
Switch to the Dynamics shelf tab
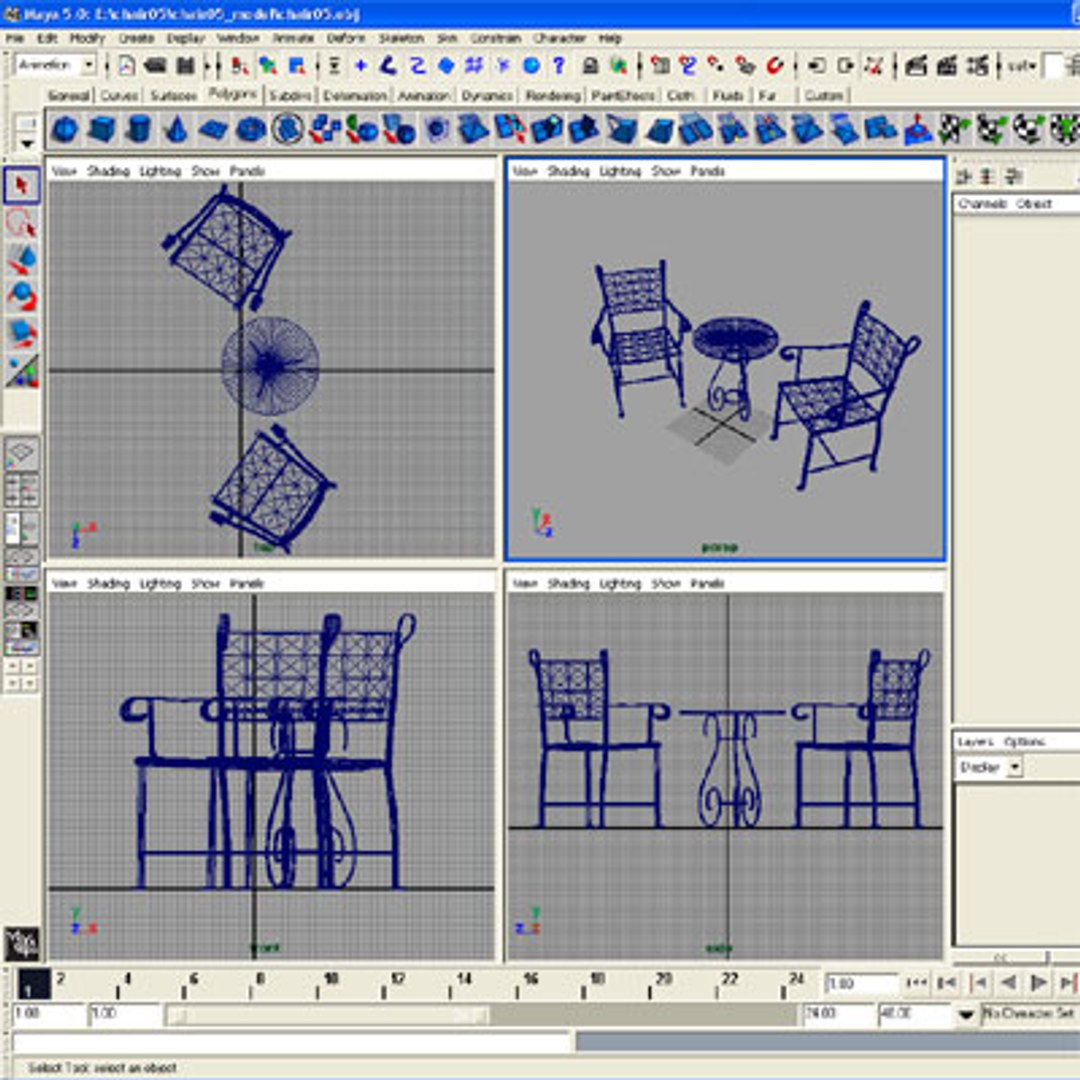[x=487, y=96]
